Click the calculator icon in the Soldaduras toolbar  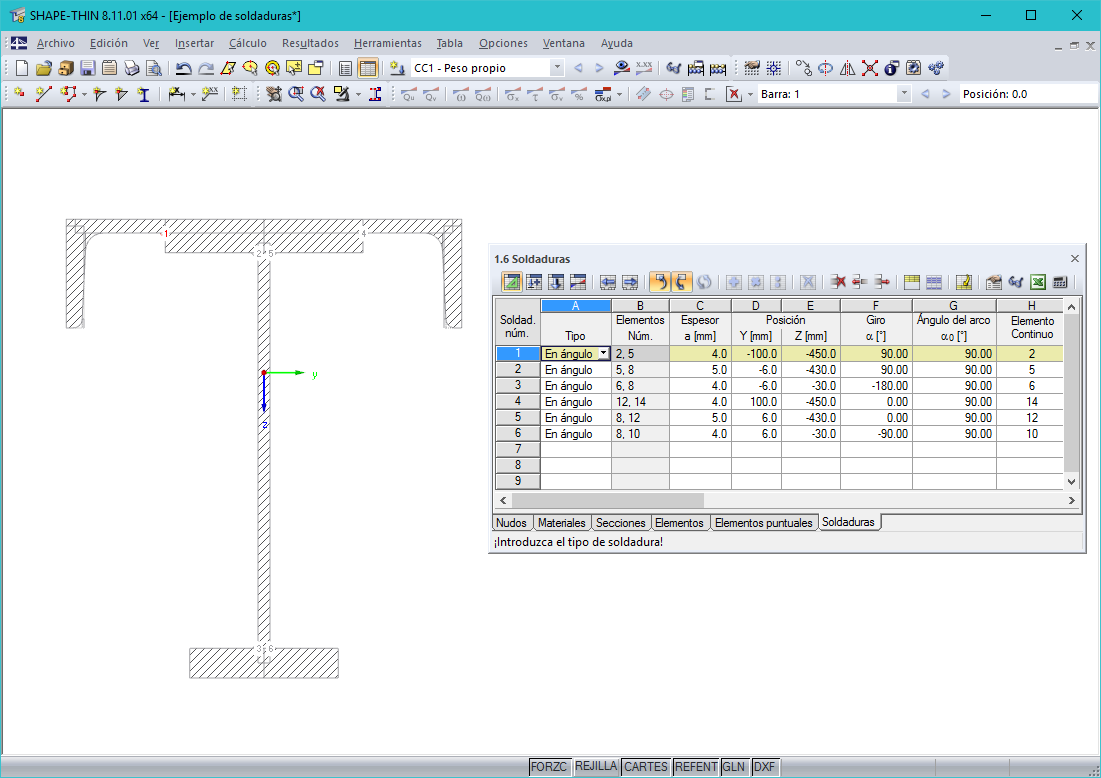(x=1060, y=282)
